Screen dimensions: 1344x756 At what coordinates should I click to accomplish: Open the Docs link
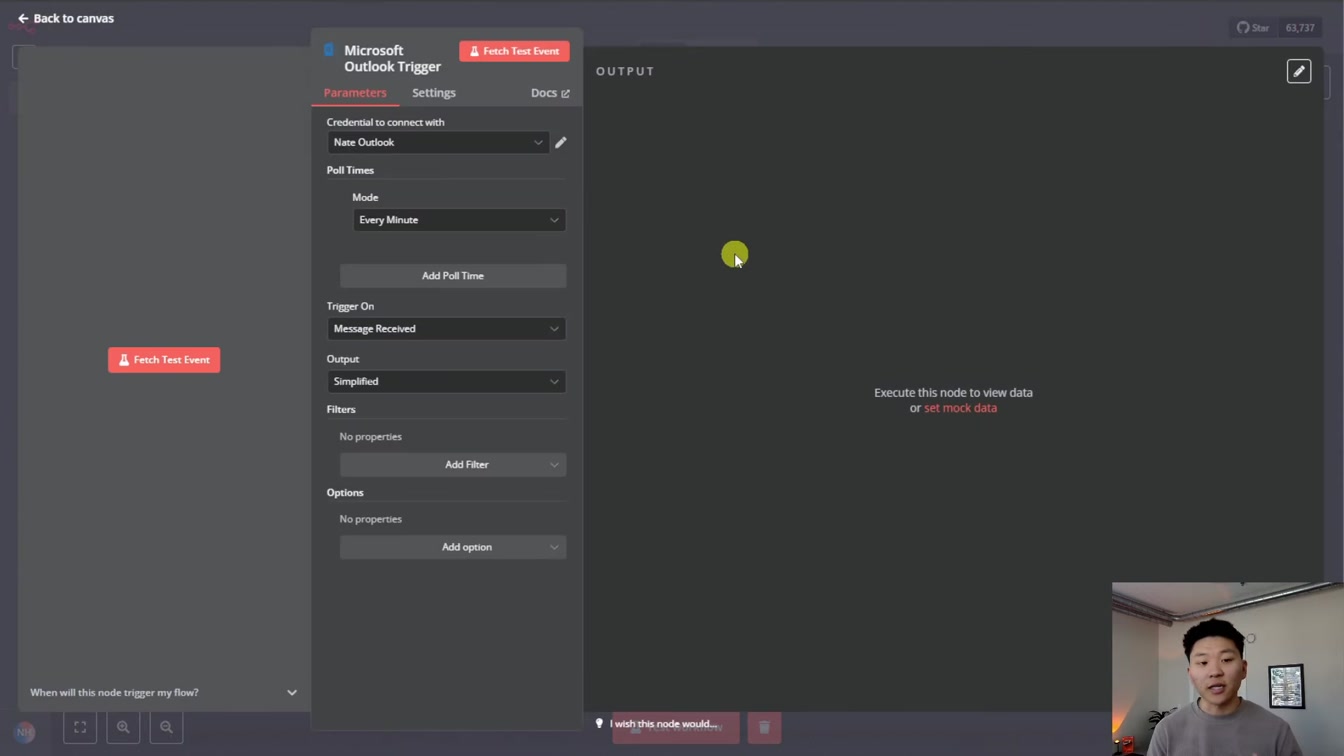pos(550,93)
